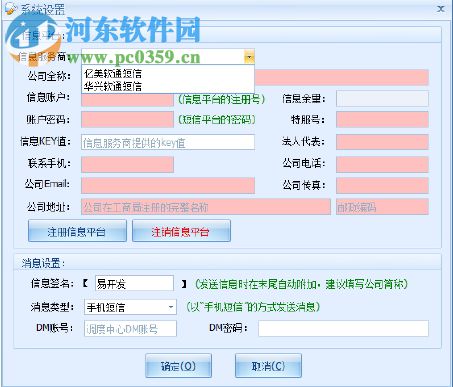Click the 公司Email input field
The image size is (453, 387).
[x=168, y=185]
